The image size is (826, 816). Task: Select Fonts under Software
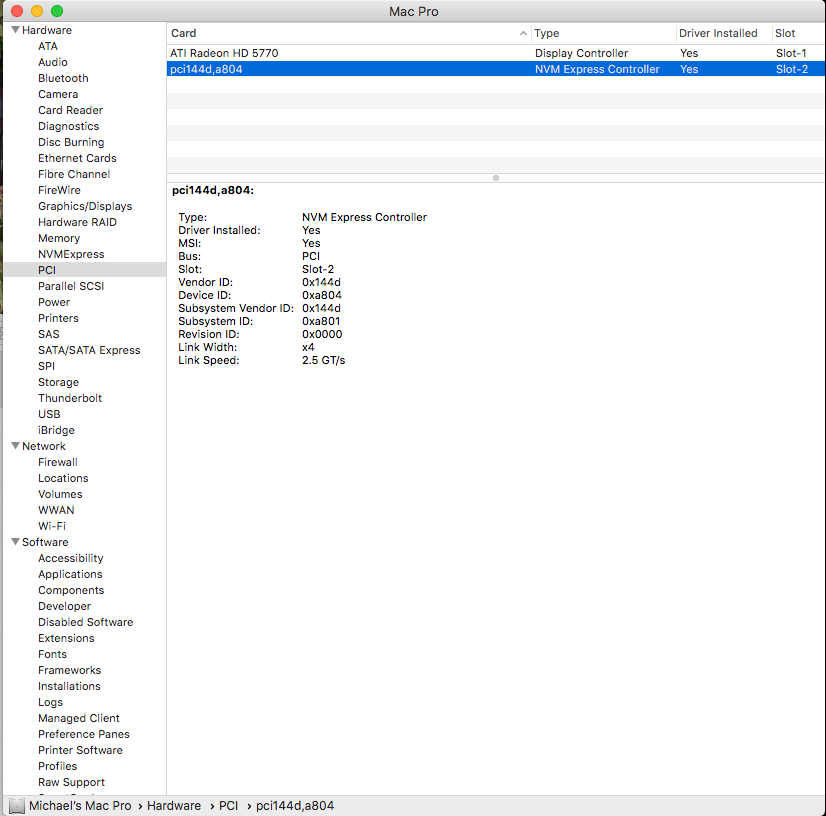click(52, 654)
